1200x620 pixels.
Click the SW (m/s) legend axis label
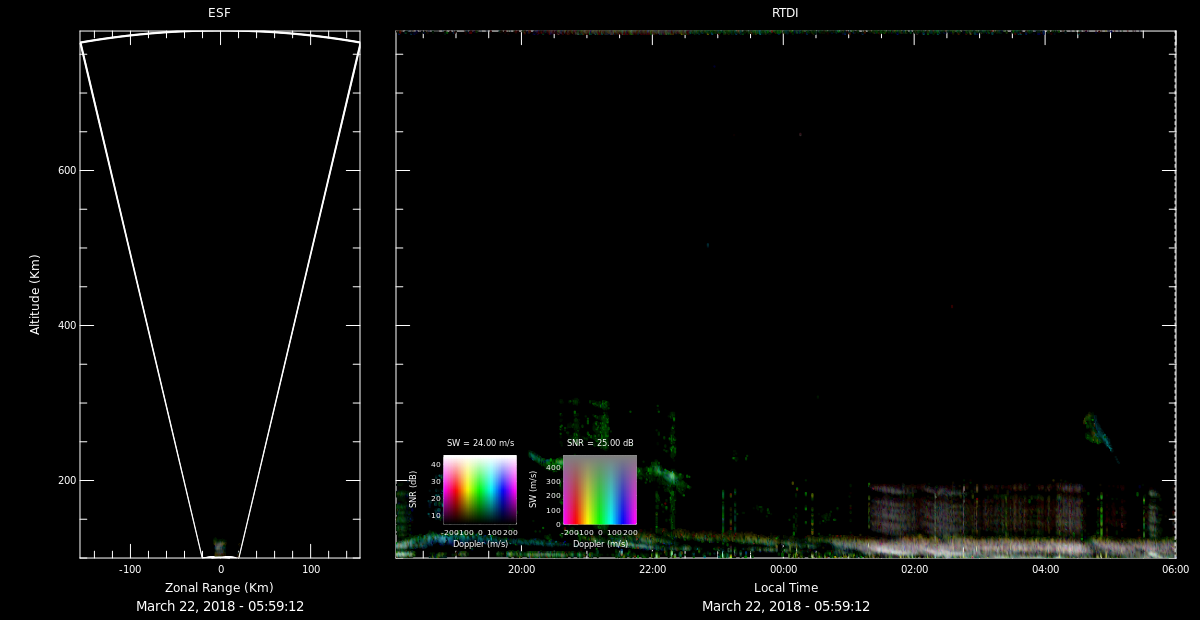[533, 489]
